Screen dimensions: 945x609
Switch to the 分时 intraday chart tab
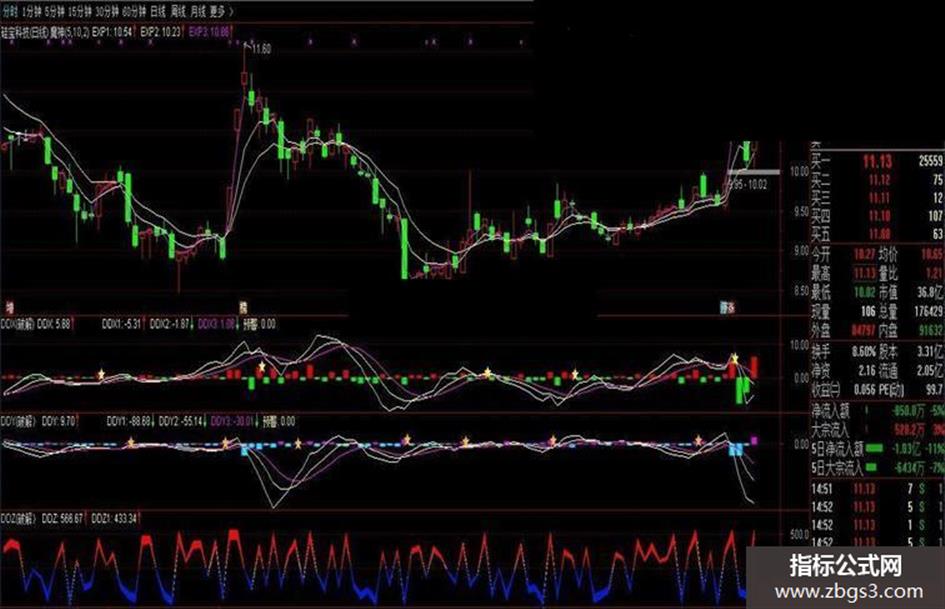(9, 11)
